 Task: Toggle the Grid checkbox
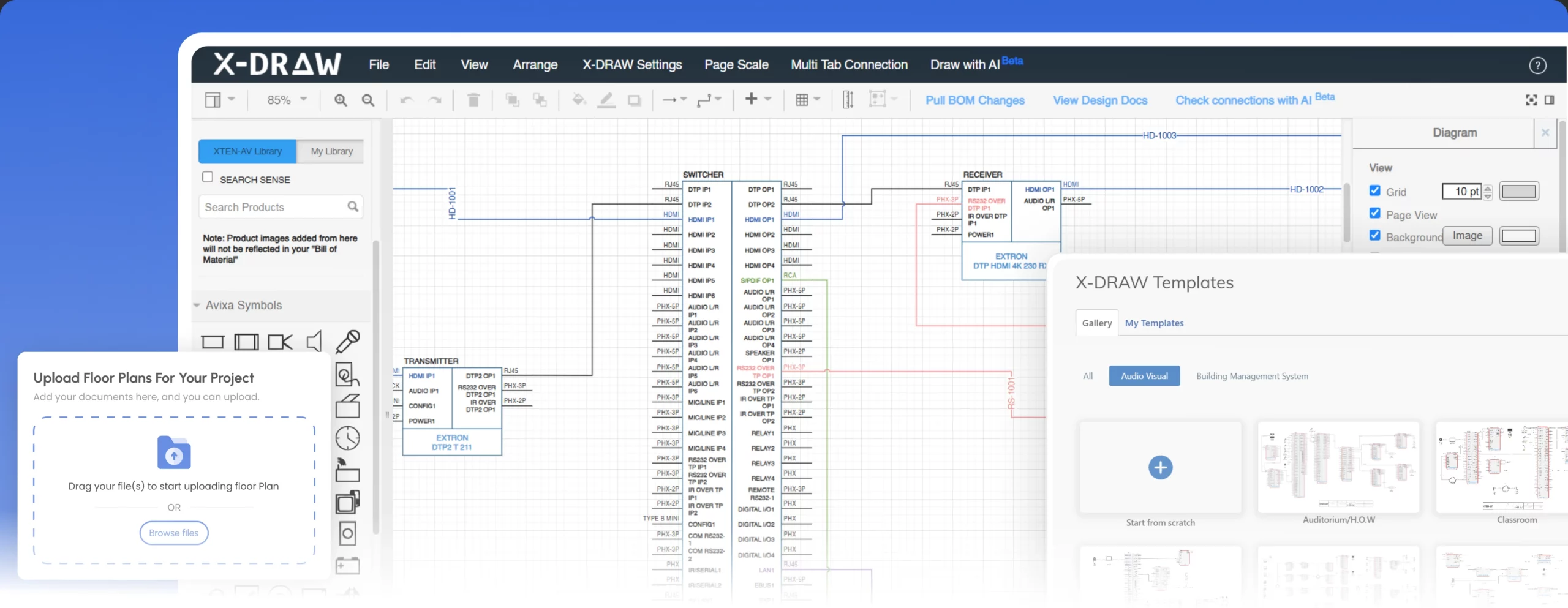click(1375, 190)
